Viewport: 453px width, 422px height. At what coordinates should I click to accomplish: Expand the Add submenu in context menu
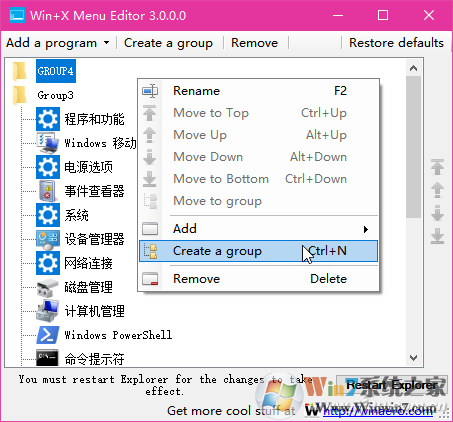259,229
